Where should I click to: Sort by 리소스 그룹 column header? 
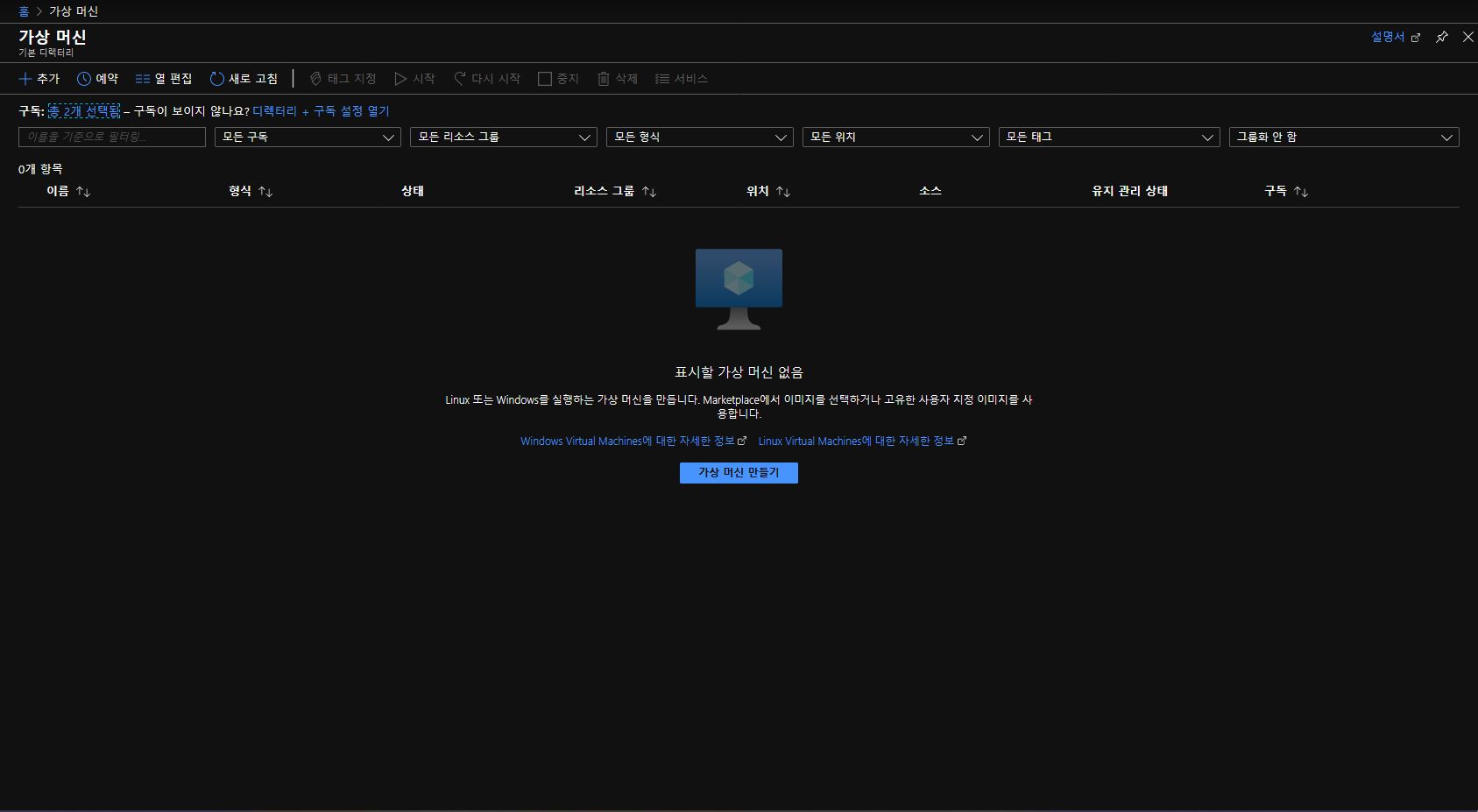pos(615,191)
